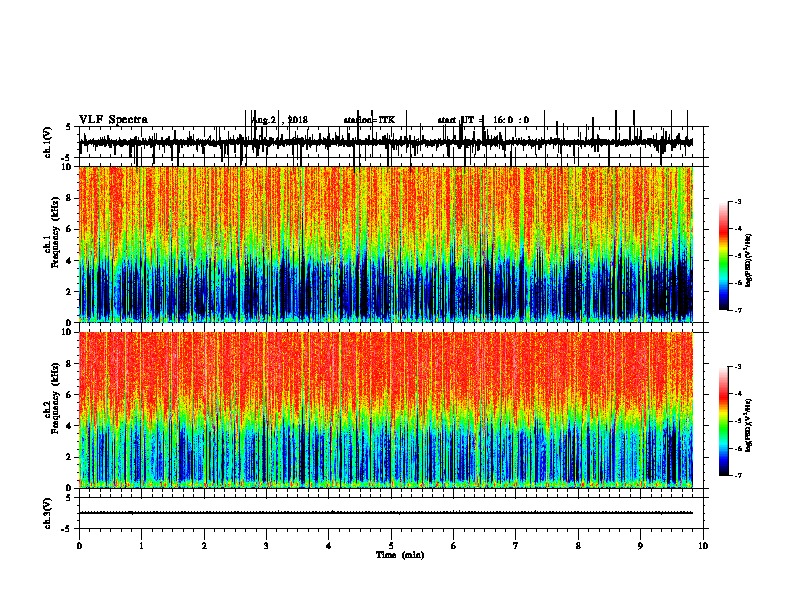
Task: Click time axis tick label "1"
Action: tap(142, 546)
